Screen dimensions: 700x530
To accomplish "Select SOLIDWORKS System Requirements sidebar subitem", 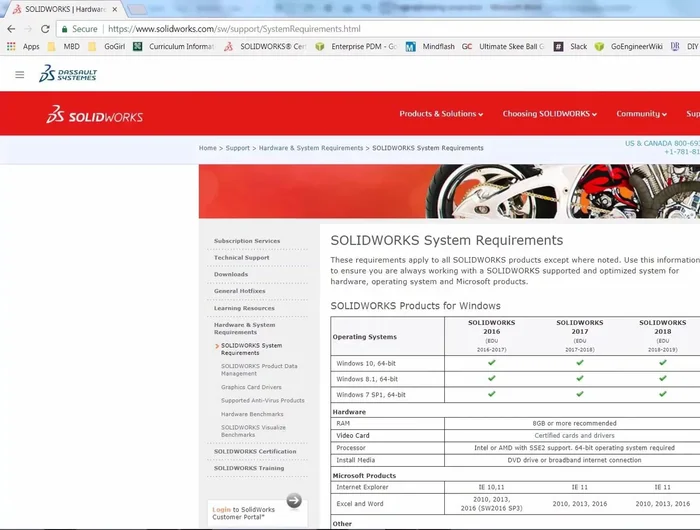I will (x=251, y=349).
